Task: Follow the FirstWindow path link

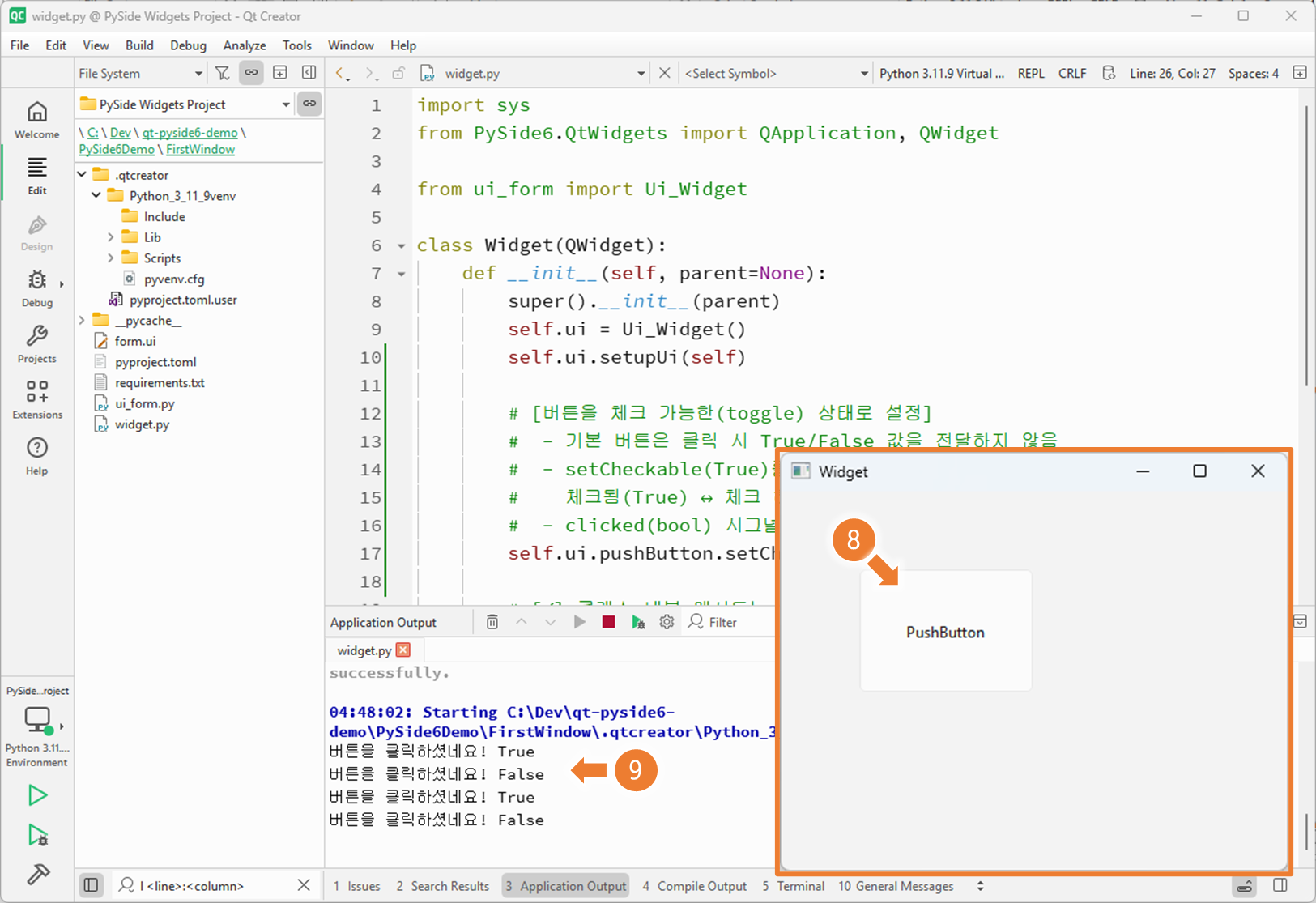Action: (x=200, y=150)
